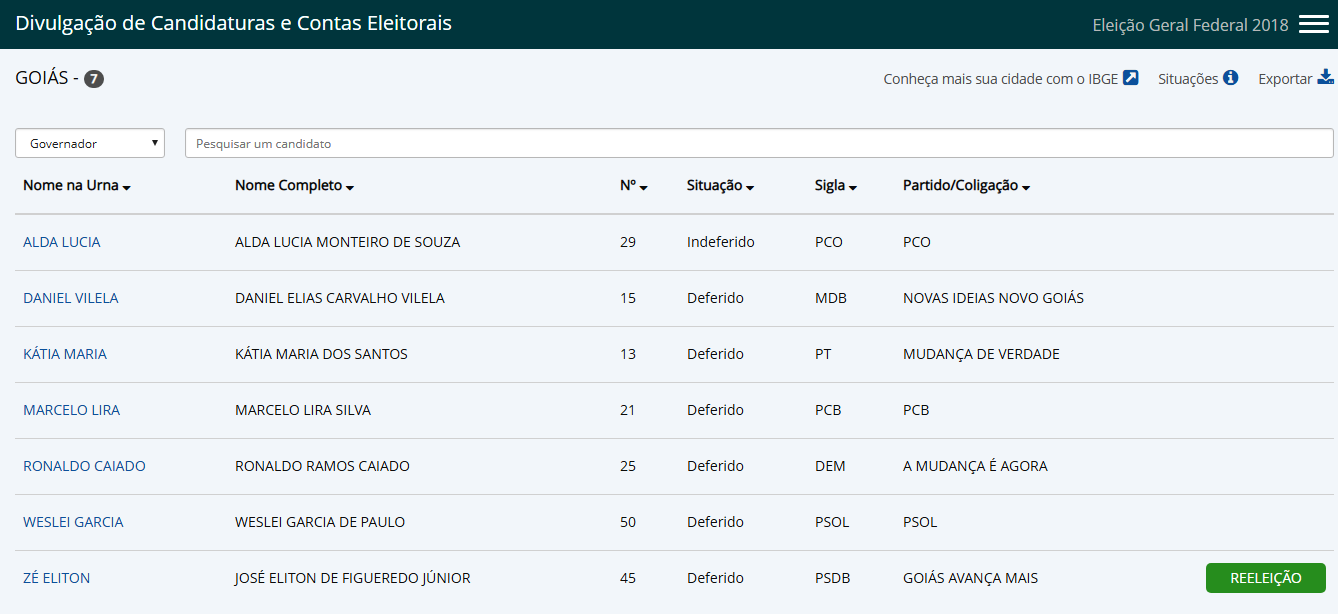Click the green REELEIÇÃO button
The height and width of the screenshot is (614, 1338).
(1266, 578)
